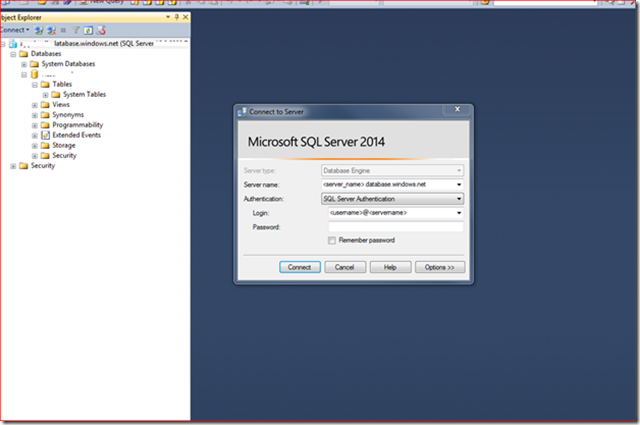Close the Connect to Server dialog

458,109
